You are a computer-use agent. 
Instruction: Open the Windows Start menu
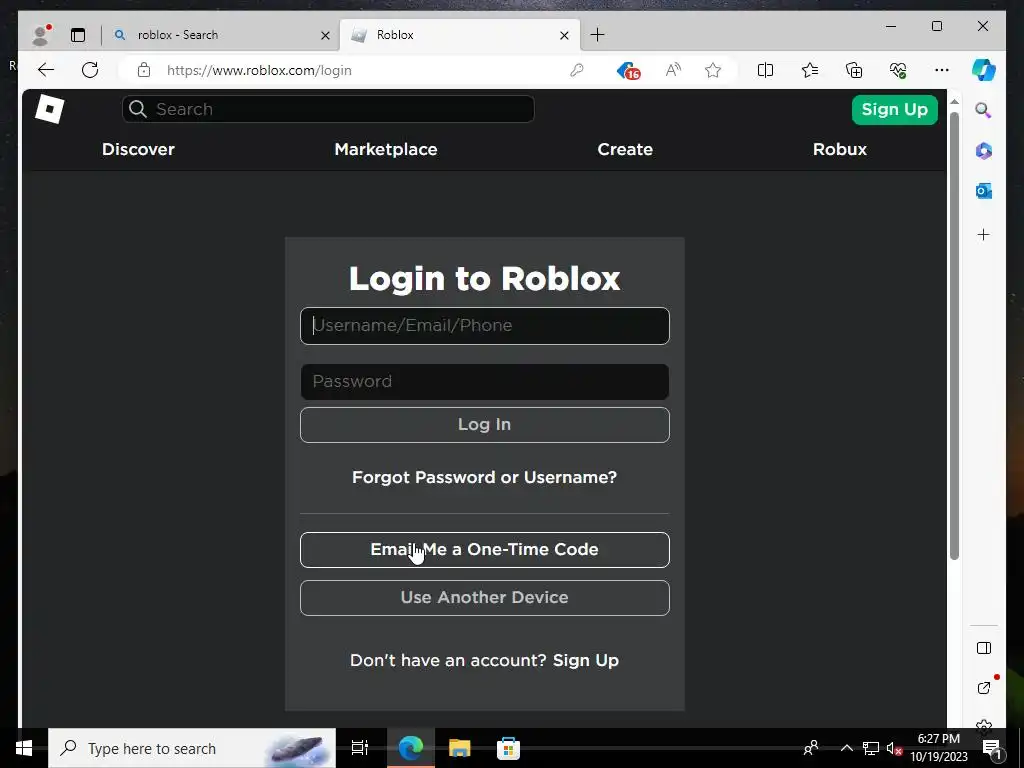(24, 748)
